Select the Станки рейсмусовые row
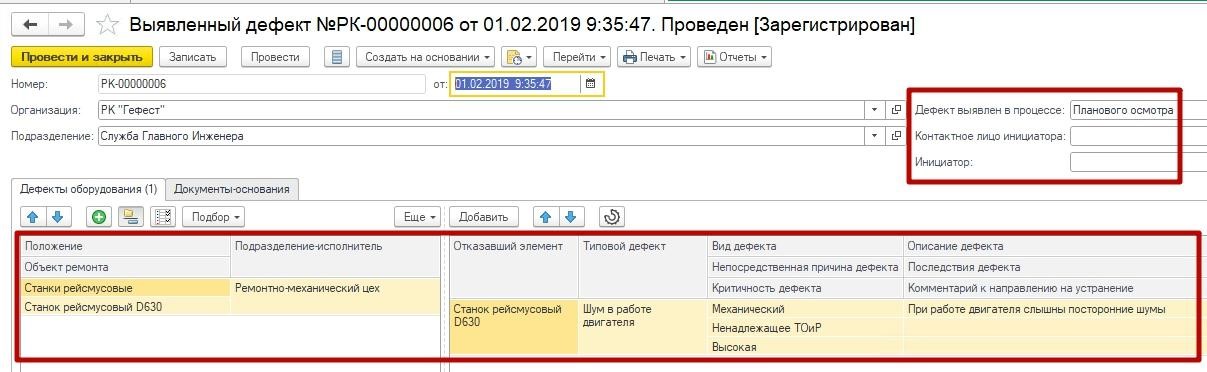The height and width of the screenshot is (372, 1207). click(126, 288)
